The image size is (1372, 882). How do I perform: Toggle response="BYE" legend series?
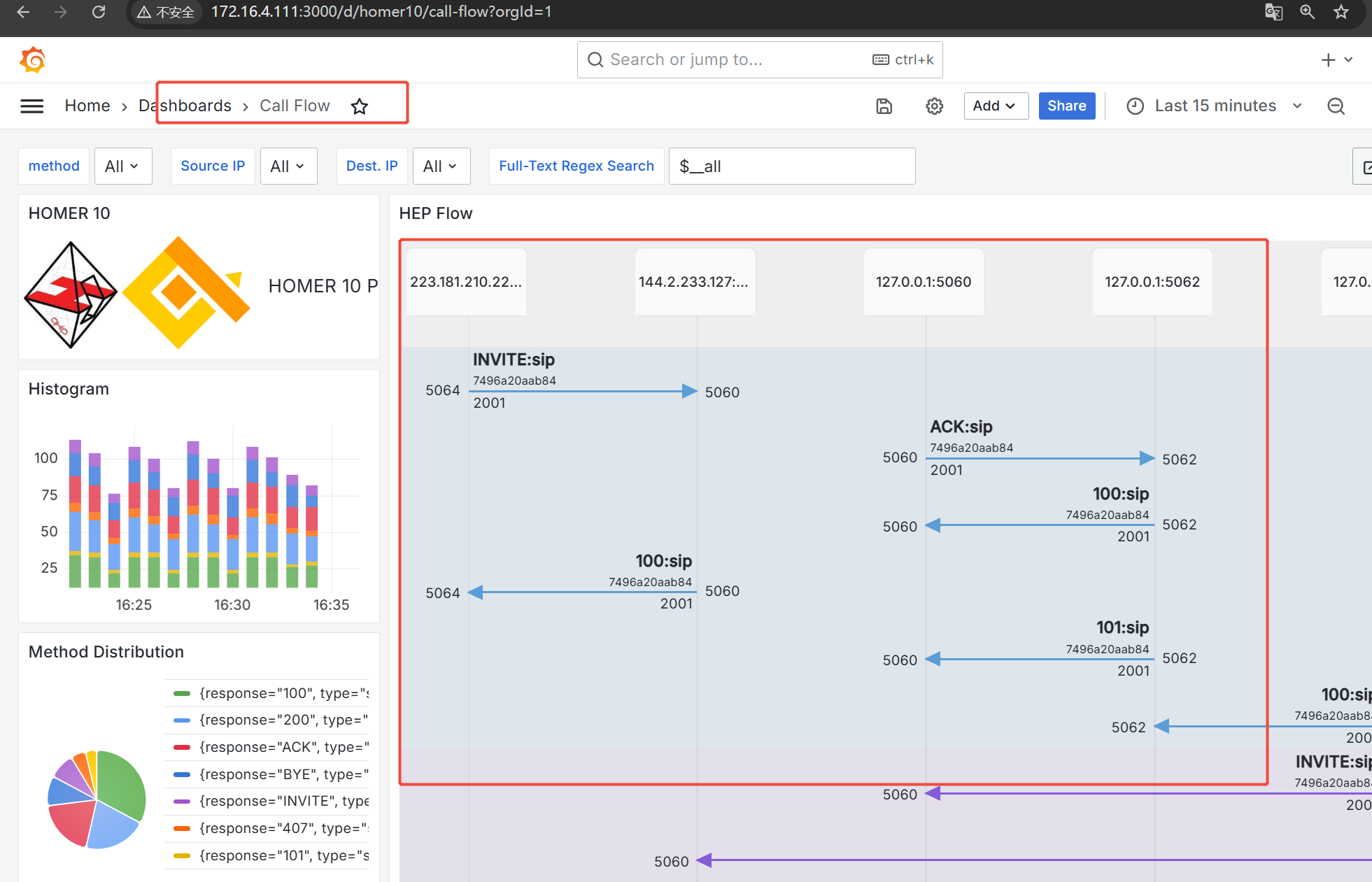pyautogui.click(x=284, y=774)
